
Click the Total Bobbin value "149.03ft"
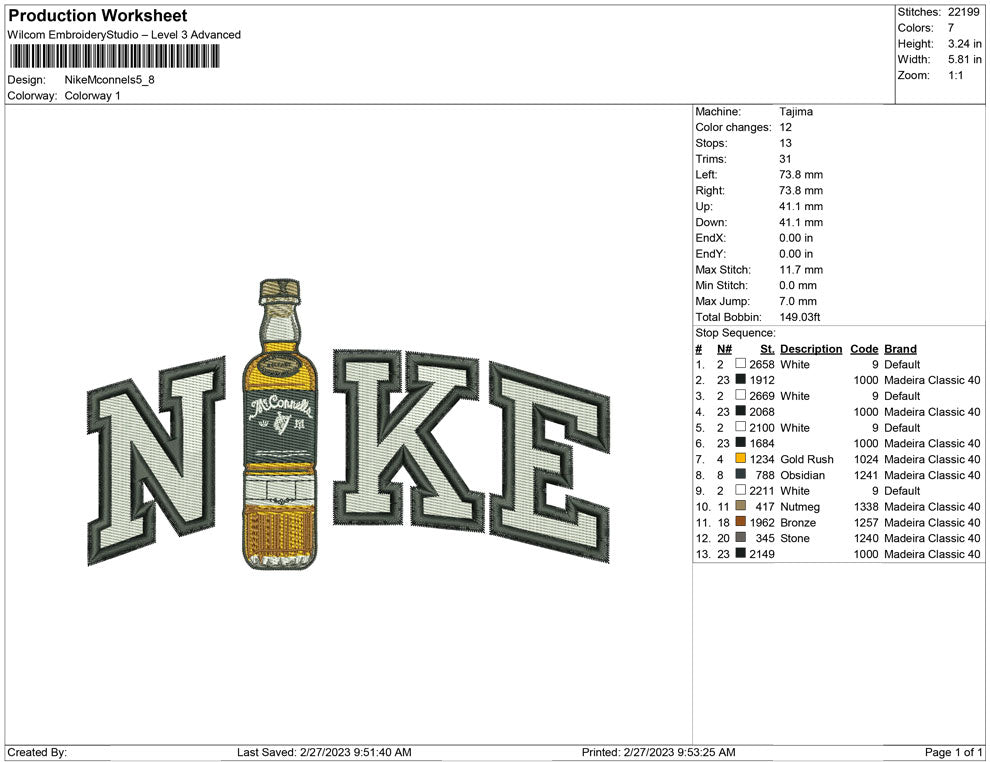pos(799,317)
